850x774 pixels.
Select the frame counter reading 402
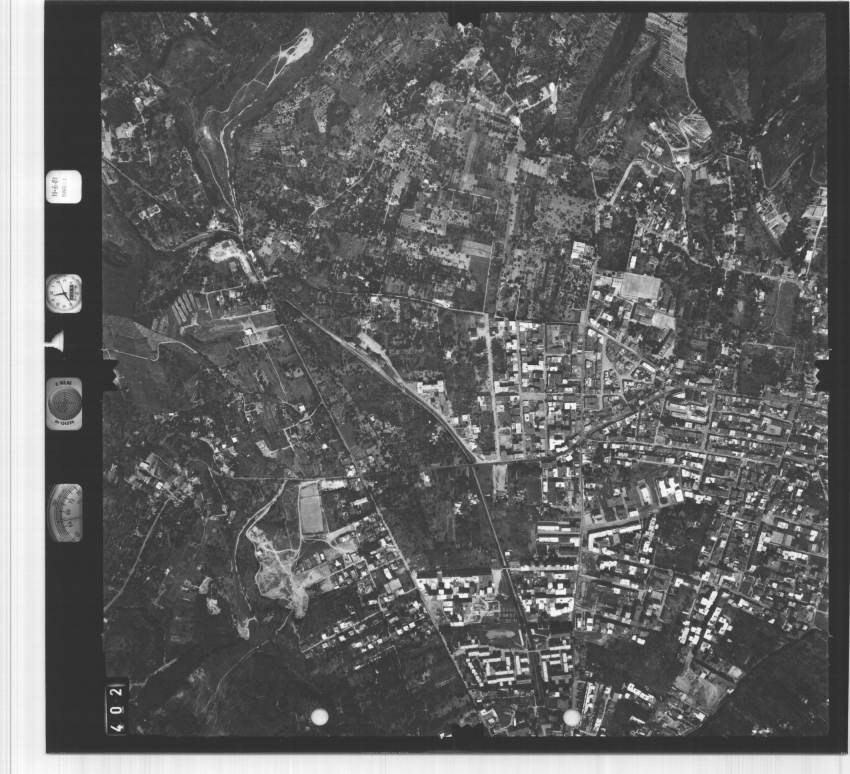[x=116, y=707]
